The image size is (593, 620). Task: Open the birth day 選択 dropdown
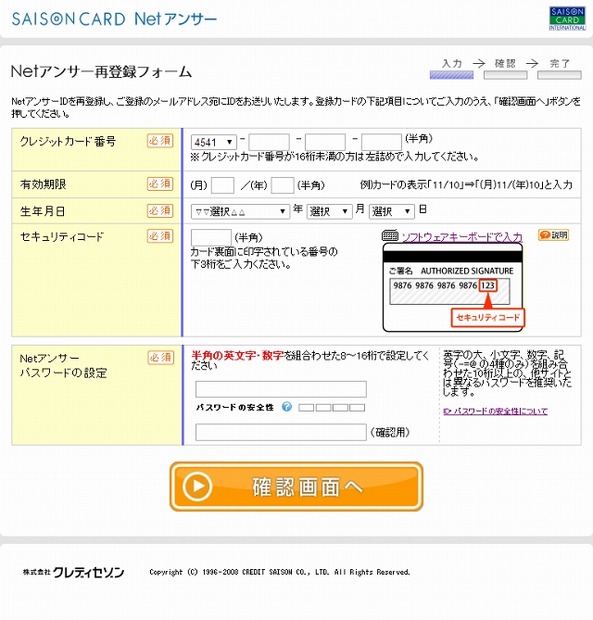point(391,211)
